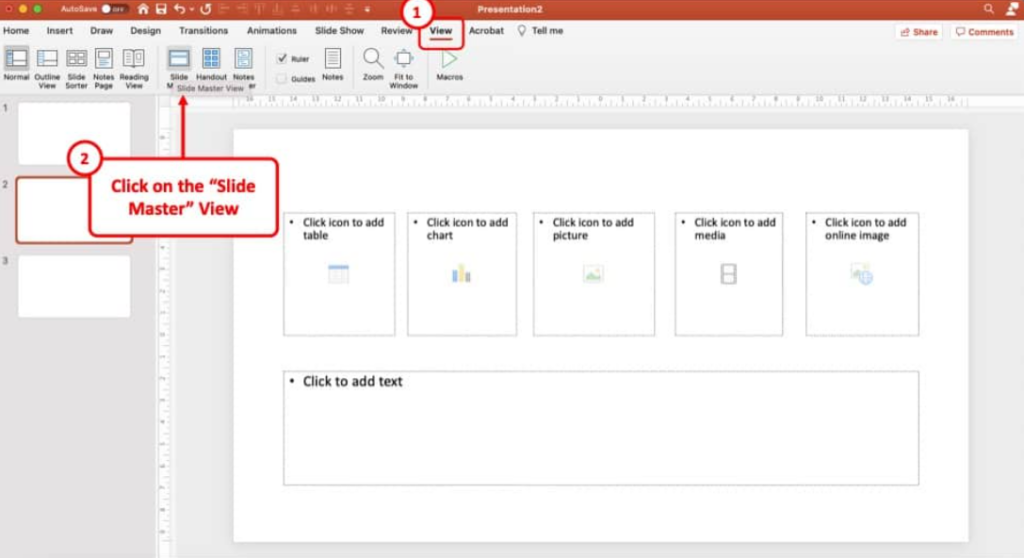The width and height of the screenshot is (1024, 558).
Task: Toggle the AutoSave switch
Action: [x=112, y=9]
